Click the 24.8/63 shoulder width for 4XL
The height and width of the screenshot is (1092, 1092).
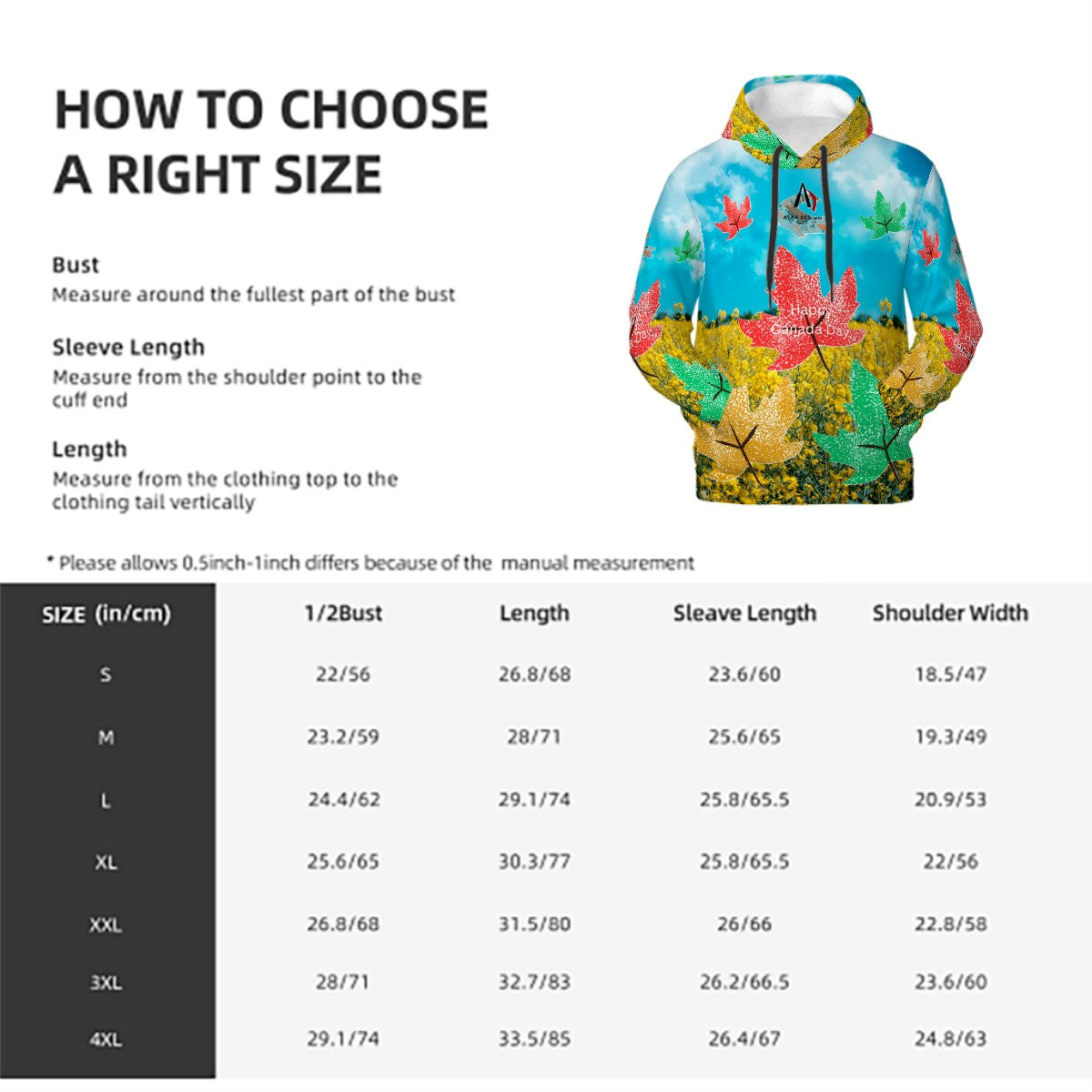950,1038
